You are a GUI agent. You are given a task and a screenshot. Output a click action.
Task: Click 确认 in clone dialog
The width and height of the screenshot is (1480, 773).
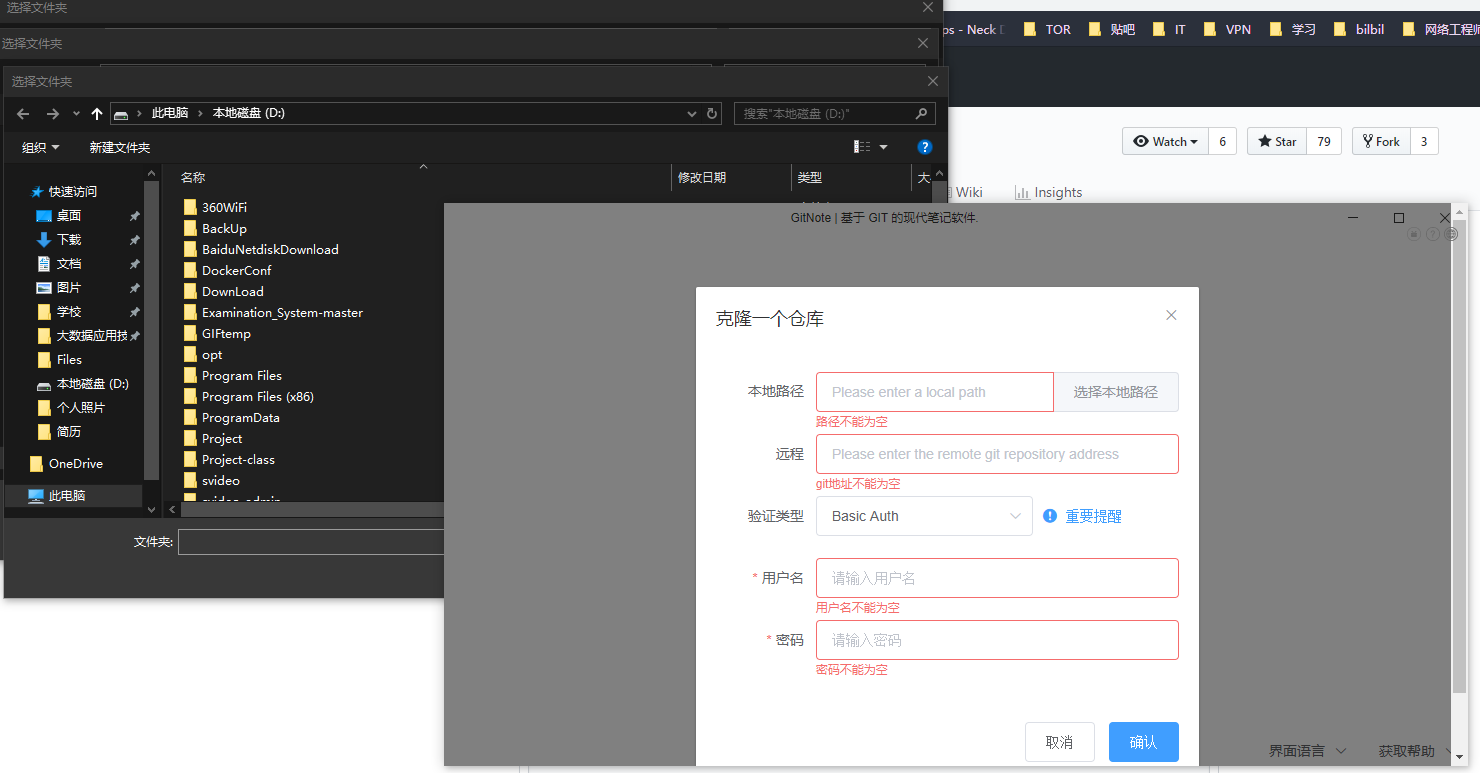tap(1143, 742)
